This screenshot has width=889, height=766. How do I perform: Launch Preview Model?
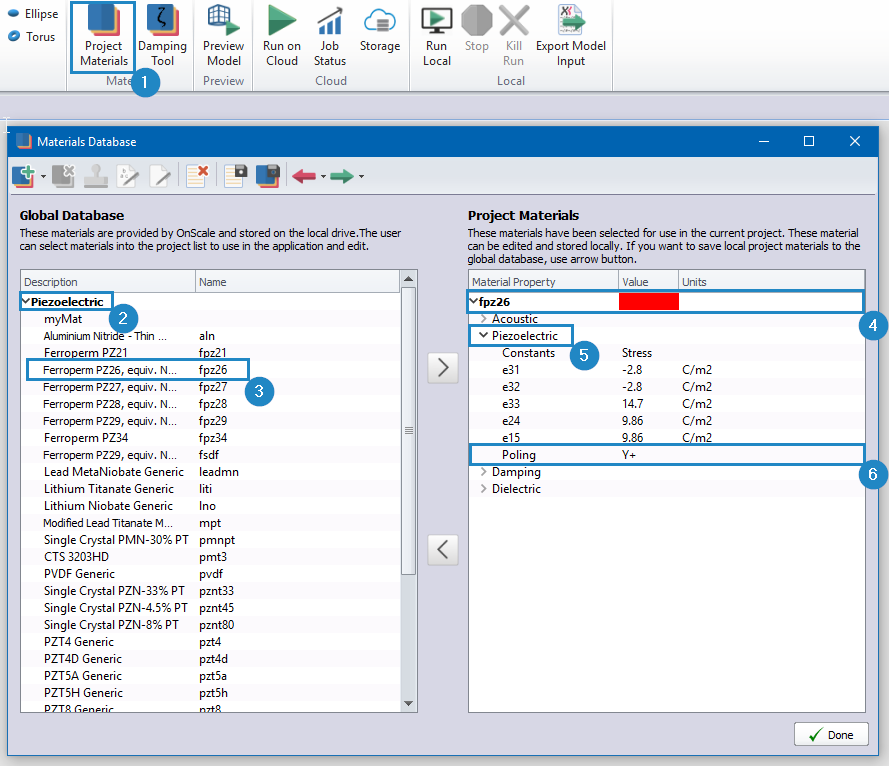pos(223,37)
